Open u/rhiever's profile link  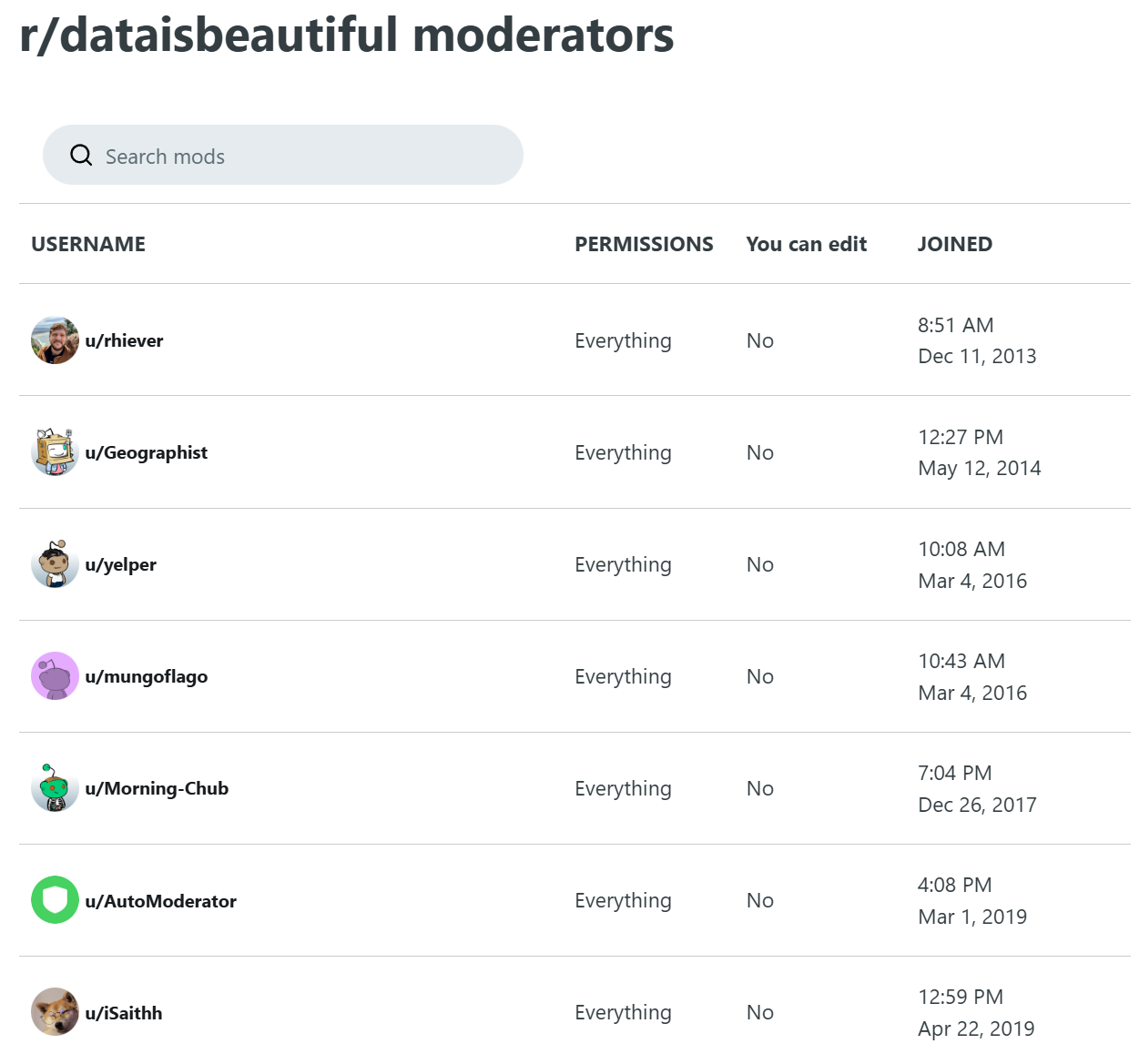click(x=126, y=340)
